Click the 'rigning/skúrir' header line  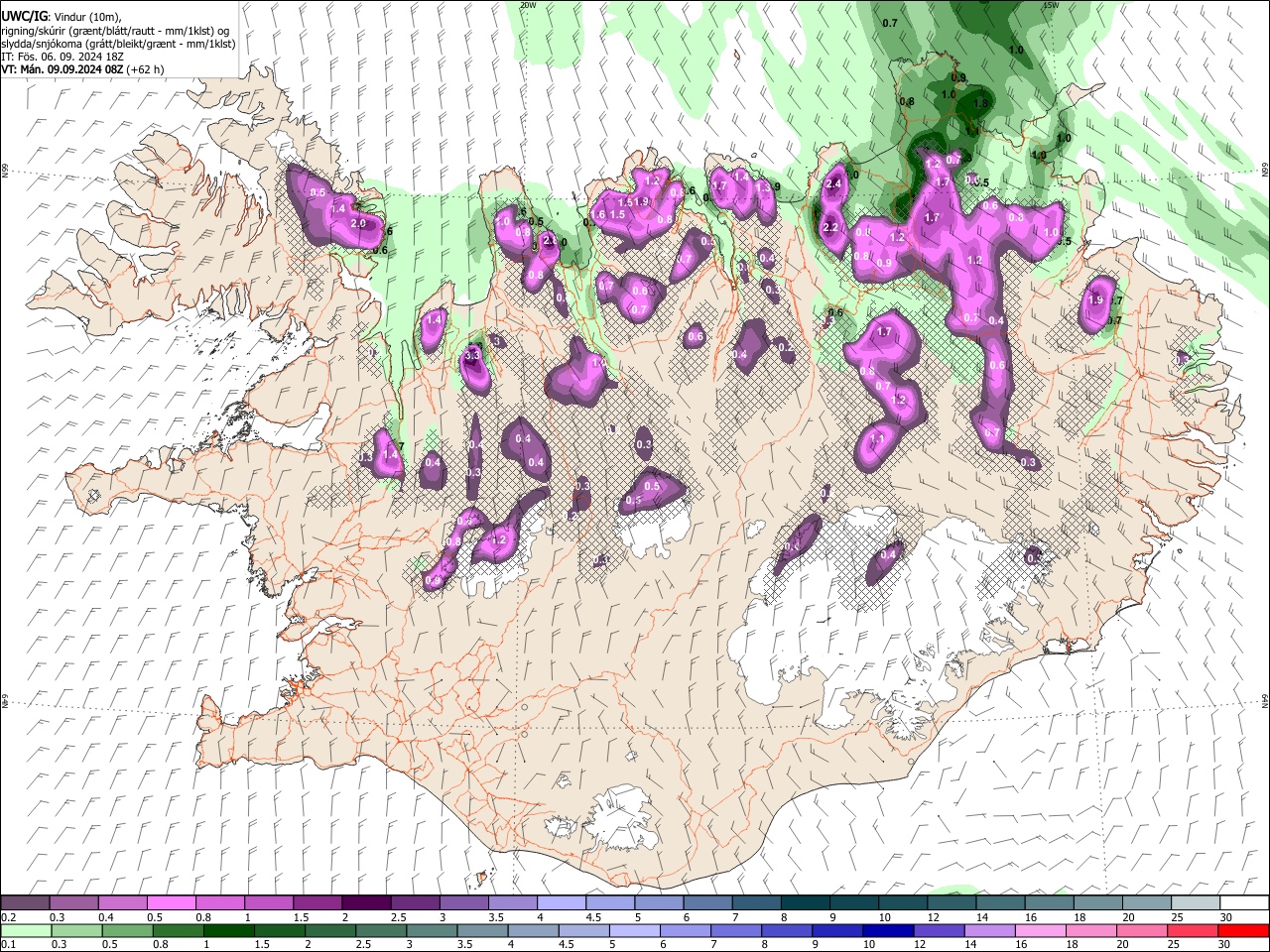coord(115,31)
